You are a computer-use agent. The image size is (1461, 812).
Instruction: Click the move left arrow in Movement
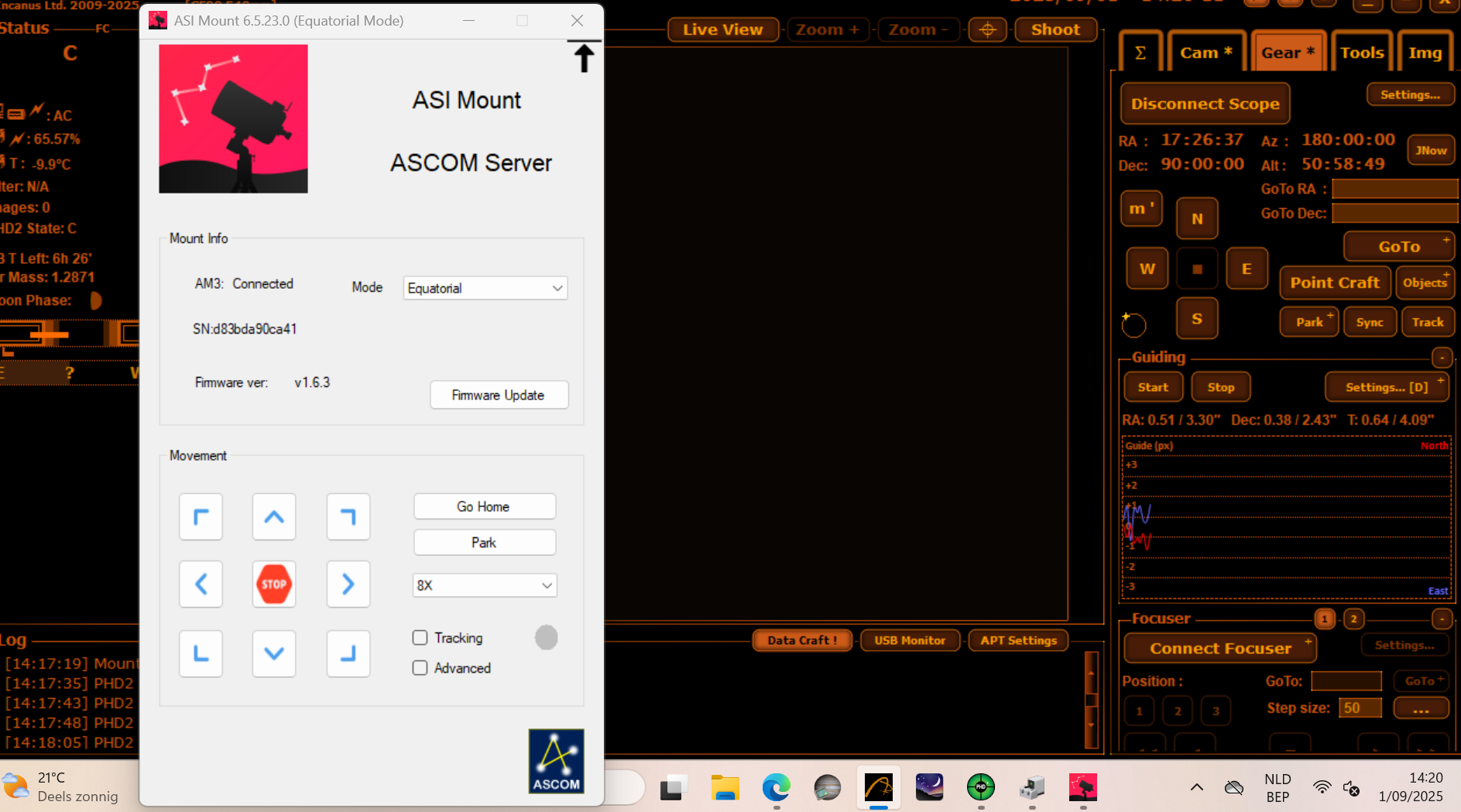click(x=201, y=584)
